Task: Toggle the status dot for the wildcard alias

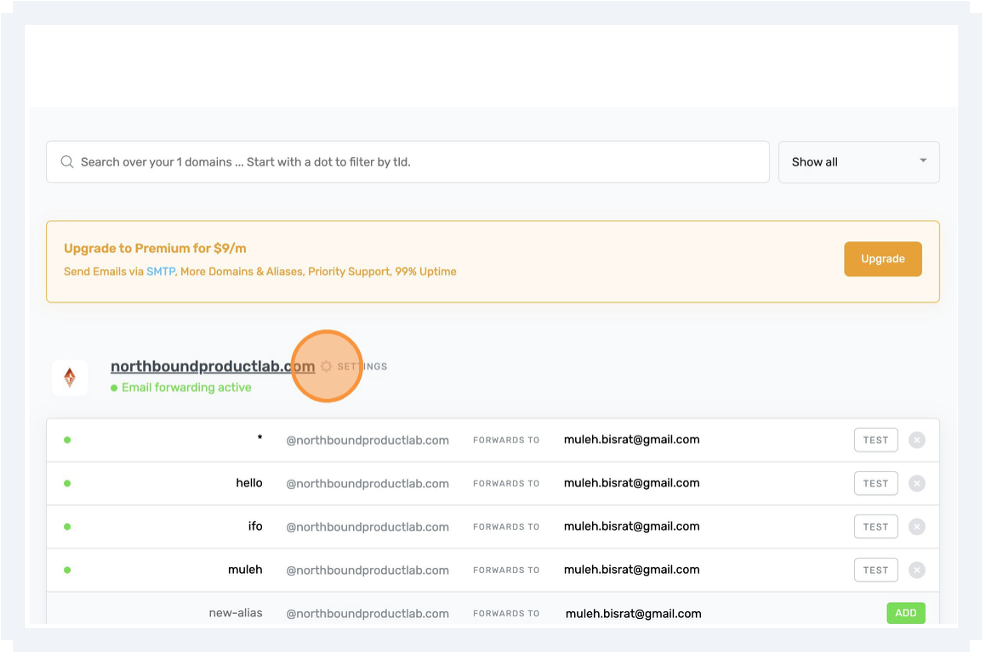Action: tap(67, 439)
